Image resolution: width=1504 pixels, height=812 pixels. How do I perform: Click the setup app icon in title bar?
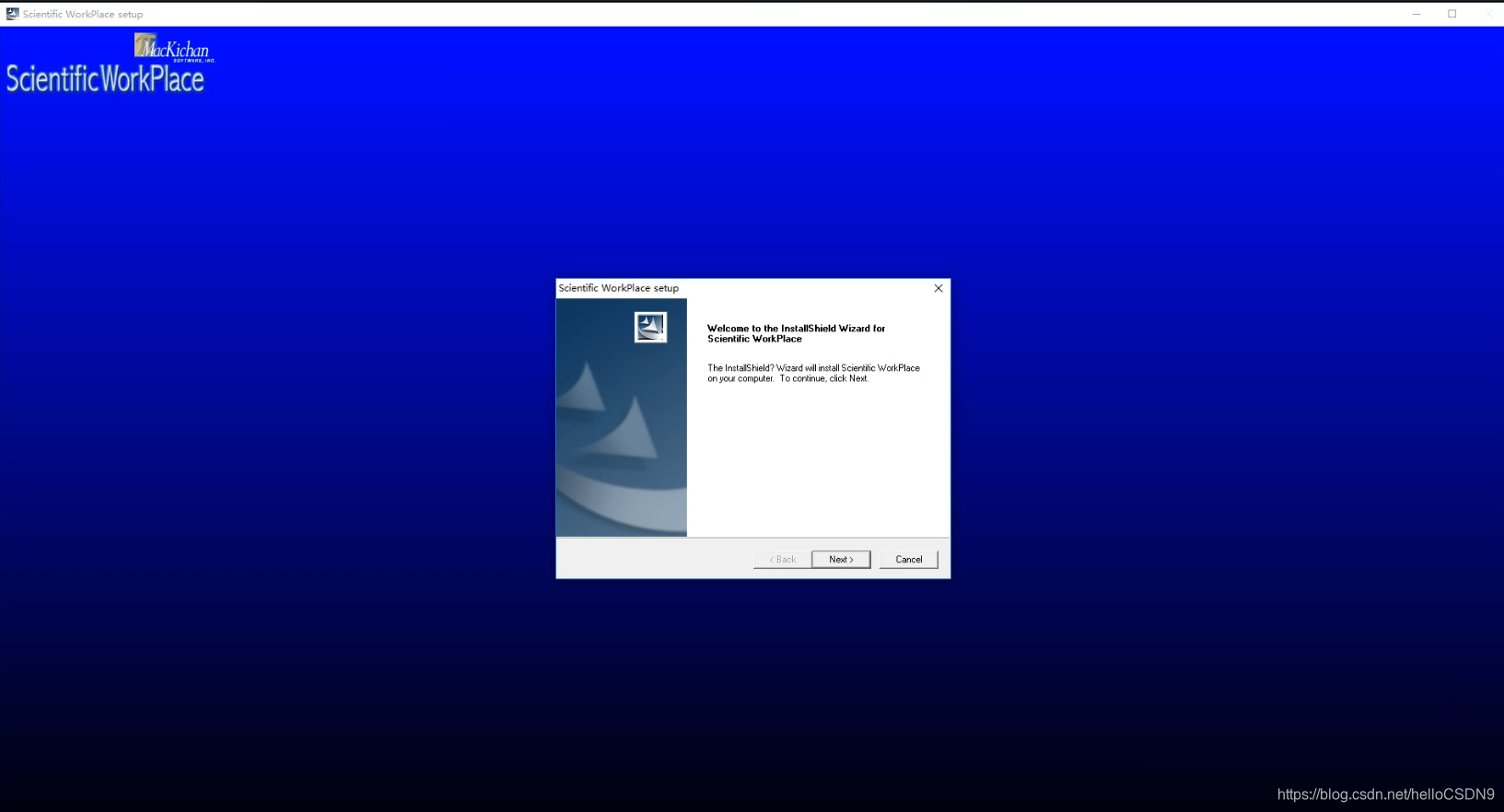(x=12, y=14)
